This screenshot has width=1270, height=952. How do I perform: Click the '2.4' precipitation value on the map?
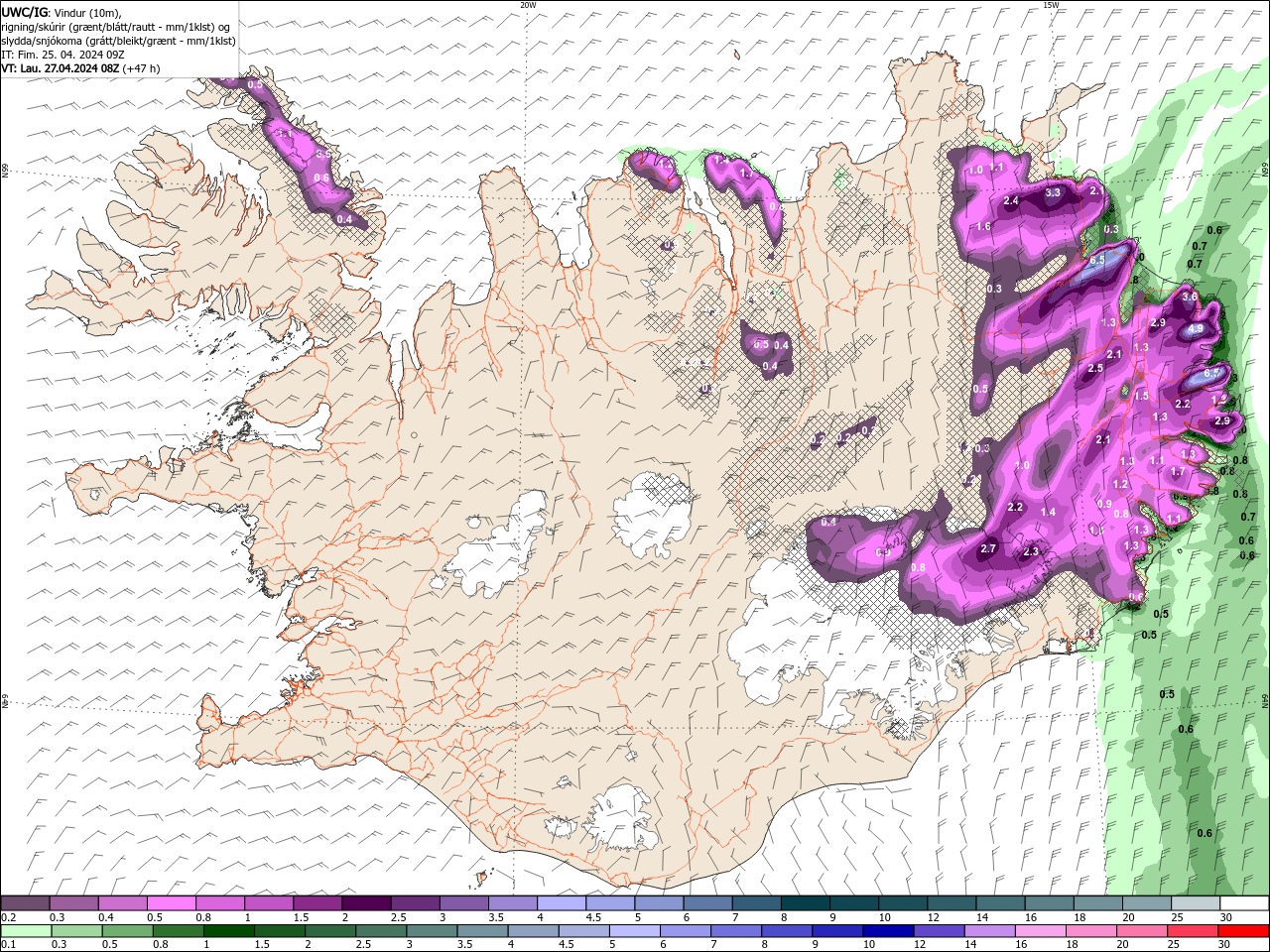[1011, 200]
